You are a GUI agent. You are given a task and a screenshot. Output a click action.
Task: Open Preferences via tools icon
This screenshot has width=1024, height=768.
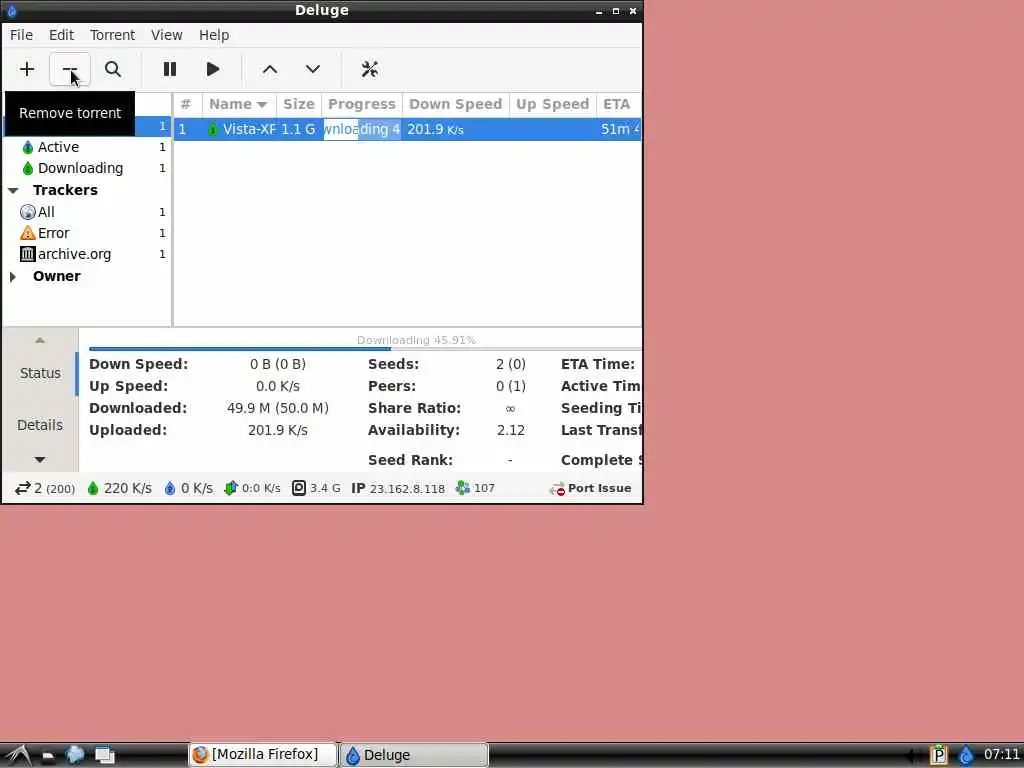pyautogui.click(x=370, y=69)
